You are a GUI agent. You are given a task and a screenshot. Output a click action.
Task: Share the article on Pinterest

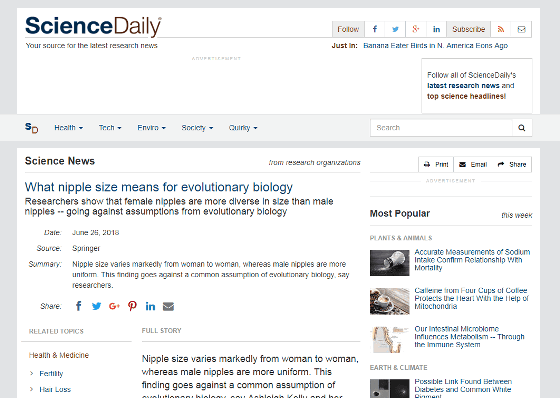132,306
